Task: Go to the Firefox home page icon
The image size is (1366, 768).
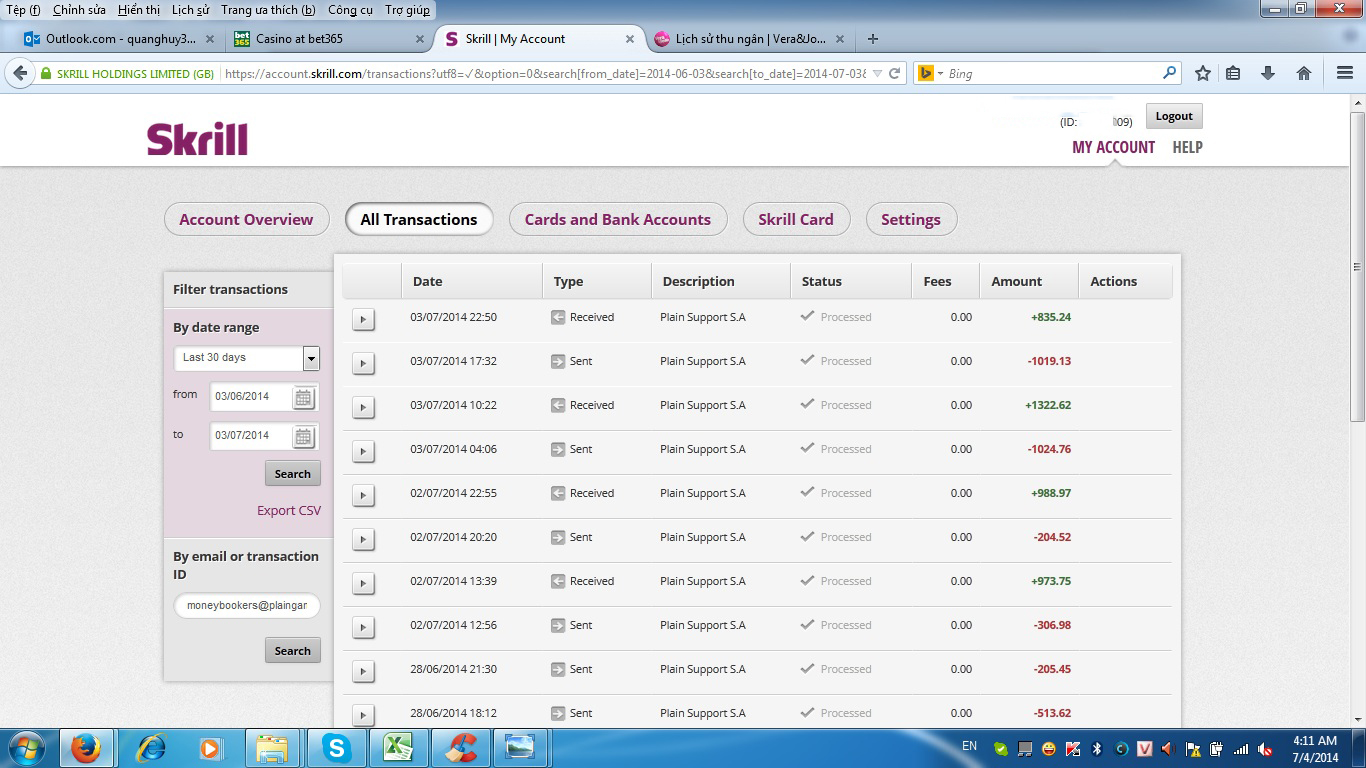Action: pyautogui.click(x=1303, y=73)
